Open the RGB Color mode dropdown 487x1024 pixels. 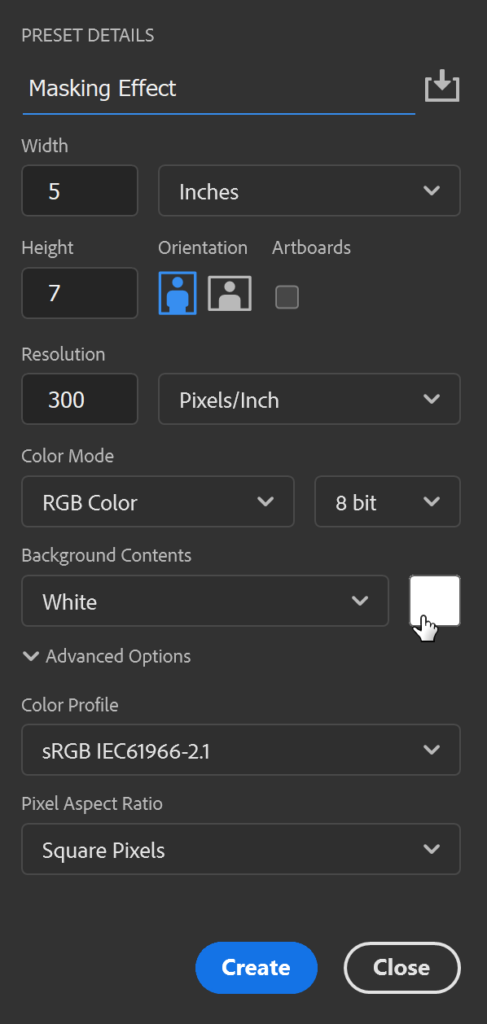(158, 502)
